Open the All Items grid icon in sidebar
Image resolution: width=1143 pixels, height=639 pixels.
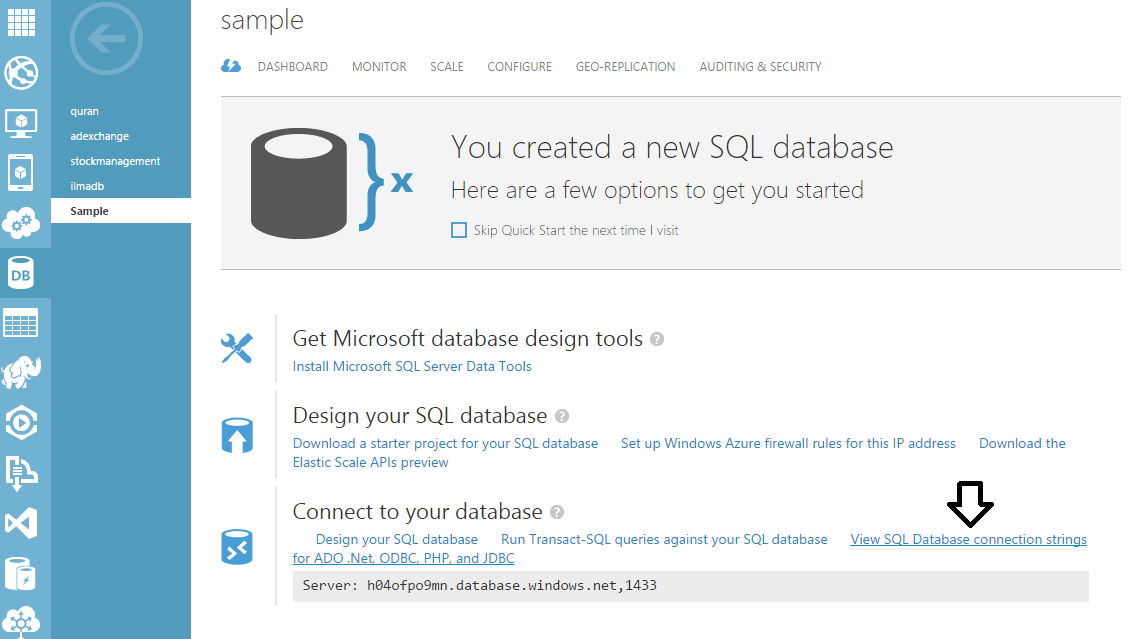pyautogui.click(x=22, y=21)
